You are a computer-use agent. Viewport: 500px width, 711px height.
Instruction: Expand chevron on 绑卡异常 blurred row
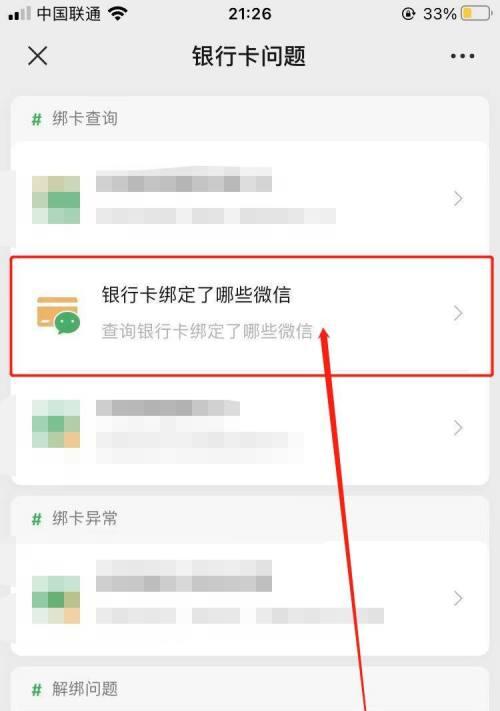point(458,599)
